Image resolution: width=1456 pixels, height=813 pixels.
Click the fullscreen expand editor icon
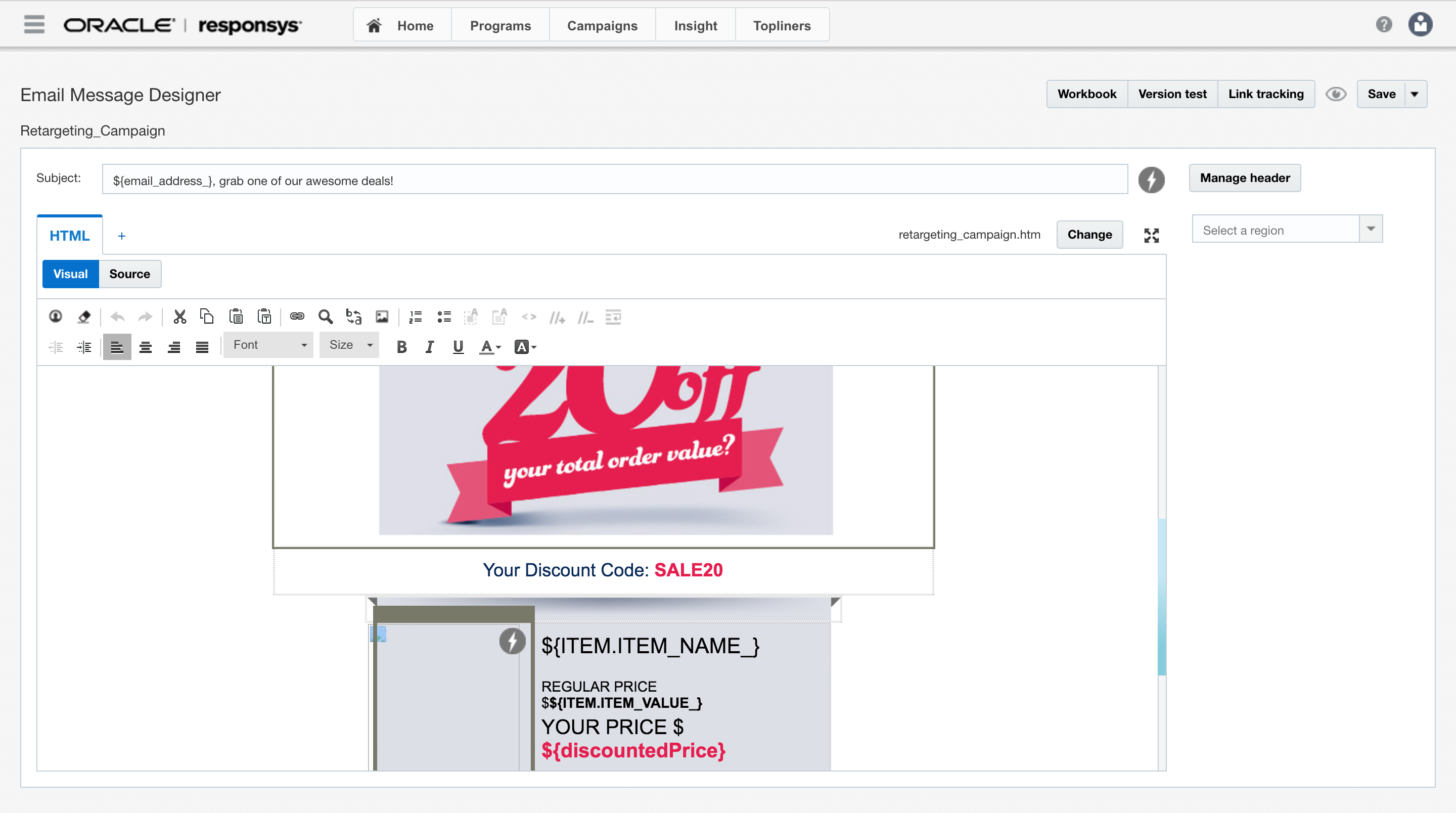point(1151,235)
